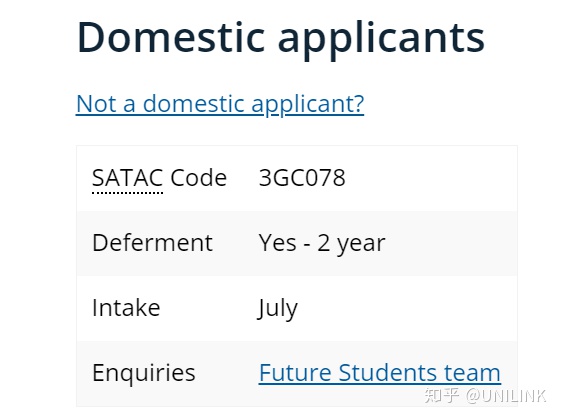
Task: Click the @UNILINK watermark text
Action: (x=507, y=396)
